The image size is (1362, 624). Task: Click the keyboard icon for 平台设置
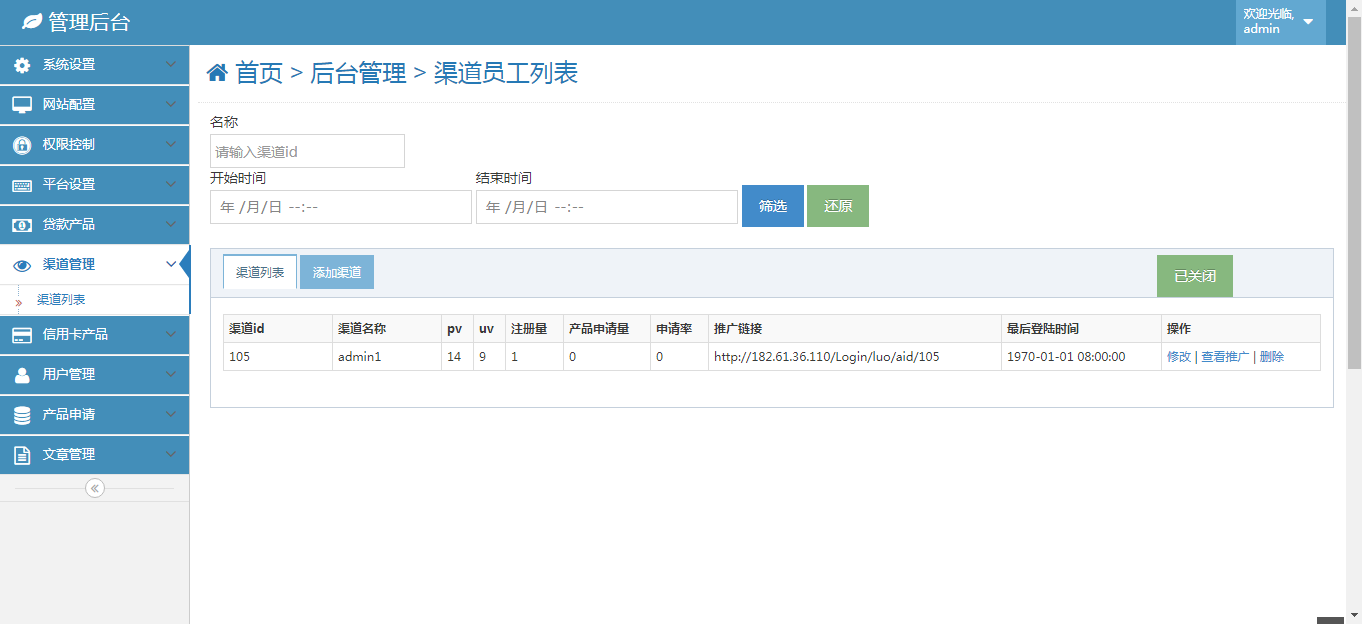point(22,185)
